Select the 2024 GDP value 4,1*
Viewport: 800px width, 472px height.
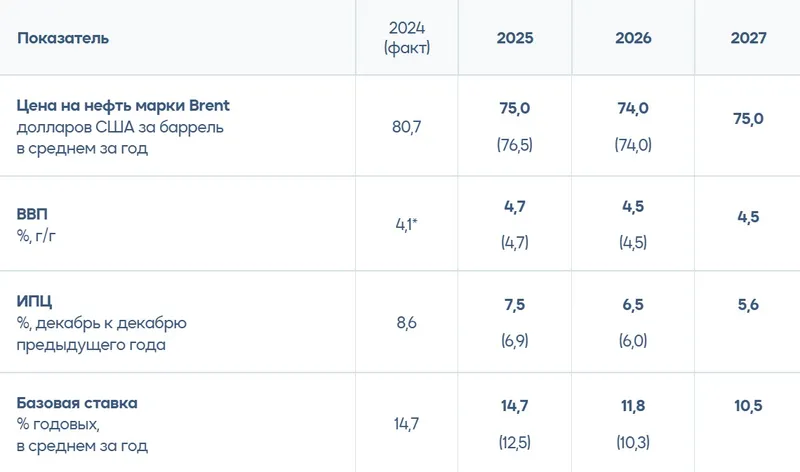(407, 224)
